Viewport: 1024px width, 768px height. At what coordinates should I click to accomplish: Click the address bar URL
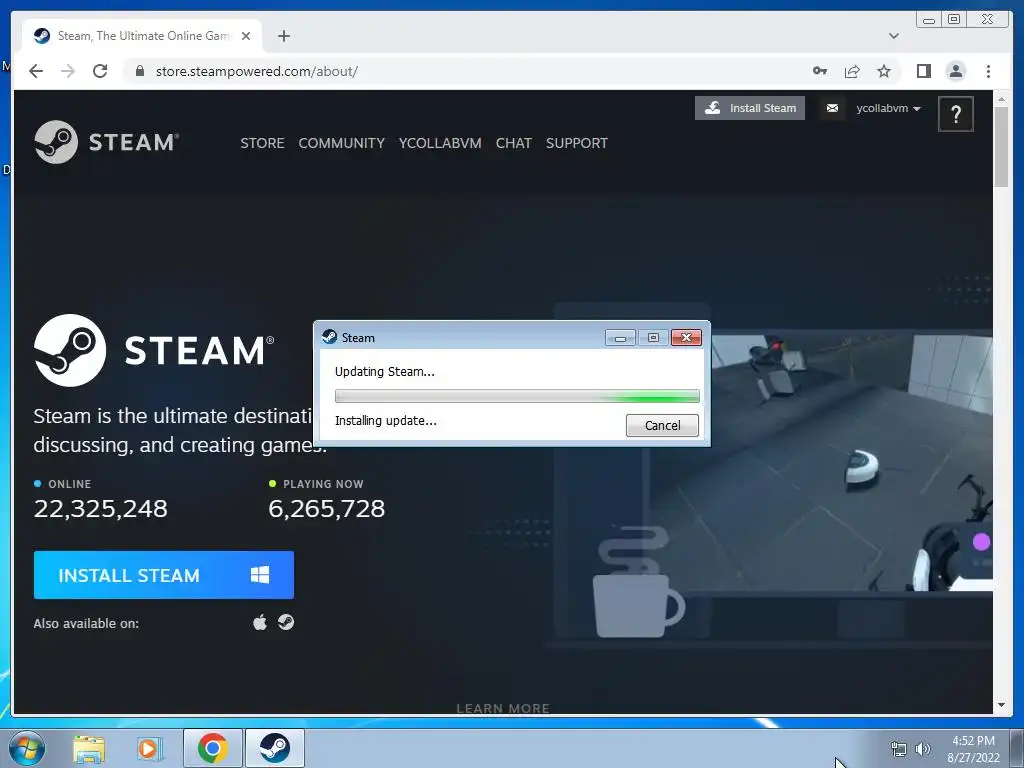[x=257, y=71]
